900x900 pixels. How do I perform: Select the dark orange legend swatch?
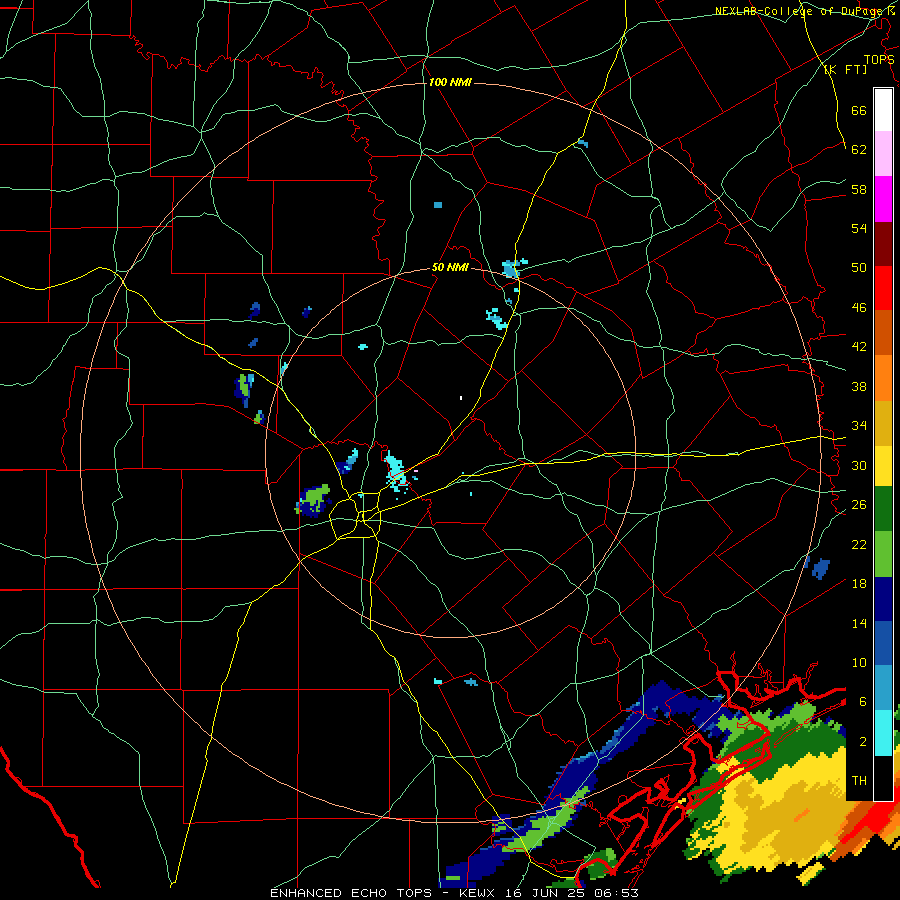pos(883,332)
